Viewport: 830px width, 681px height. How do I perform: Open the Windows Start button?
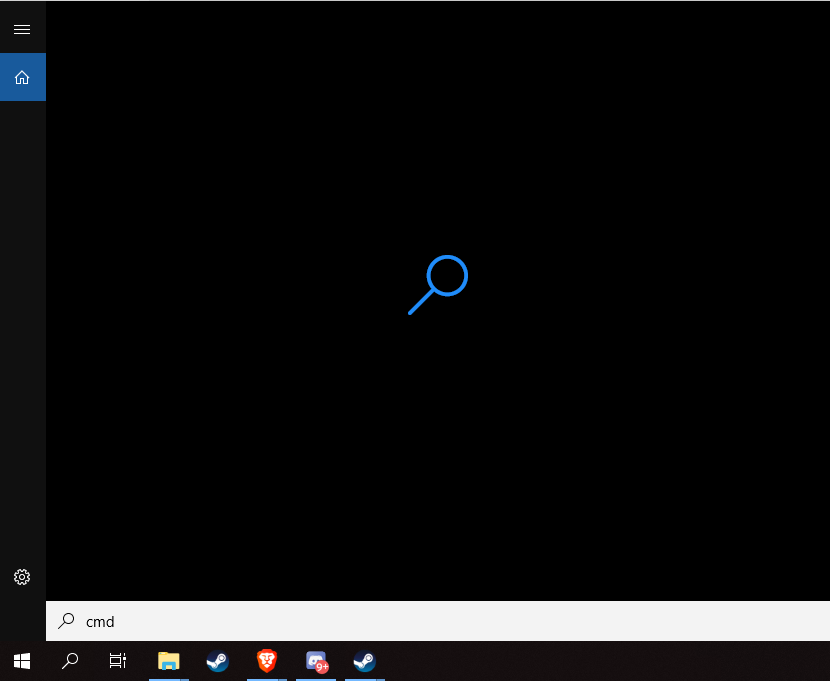click(x=22, y=661)
